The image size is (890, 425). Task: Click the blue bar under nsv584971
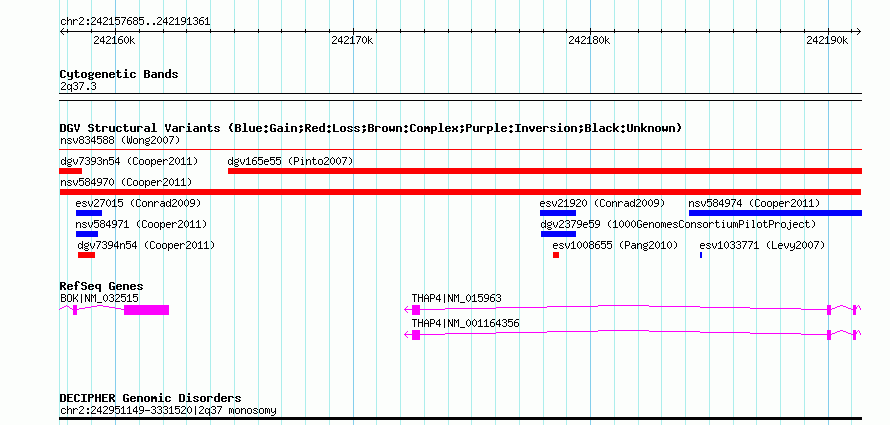(87, 234)
